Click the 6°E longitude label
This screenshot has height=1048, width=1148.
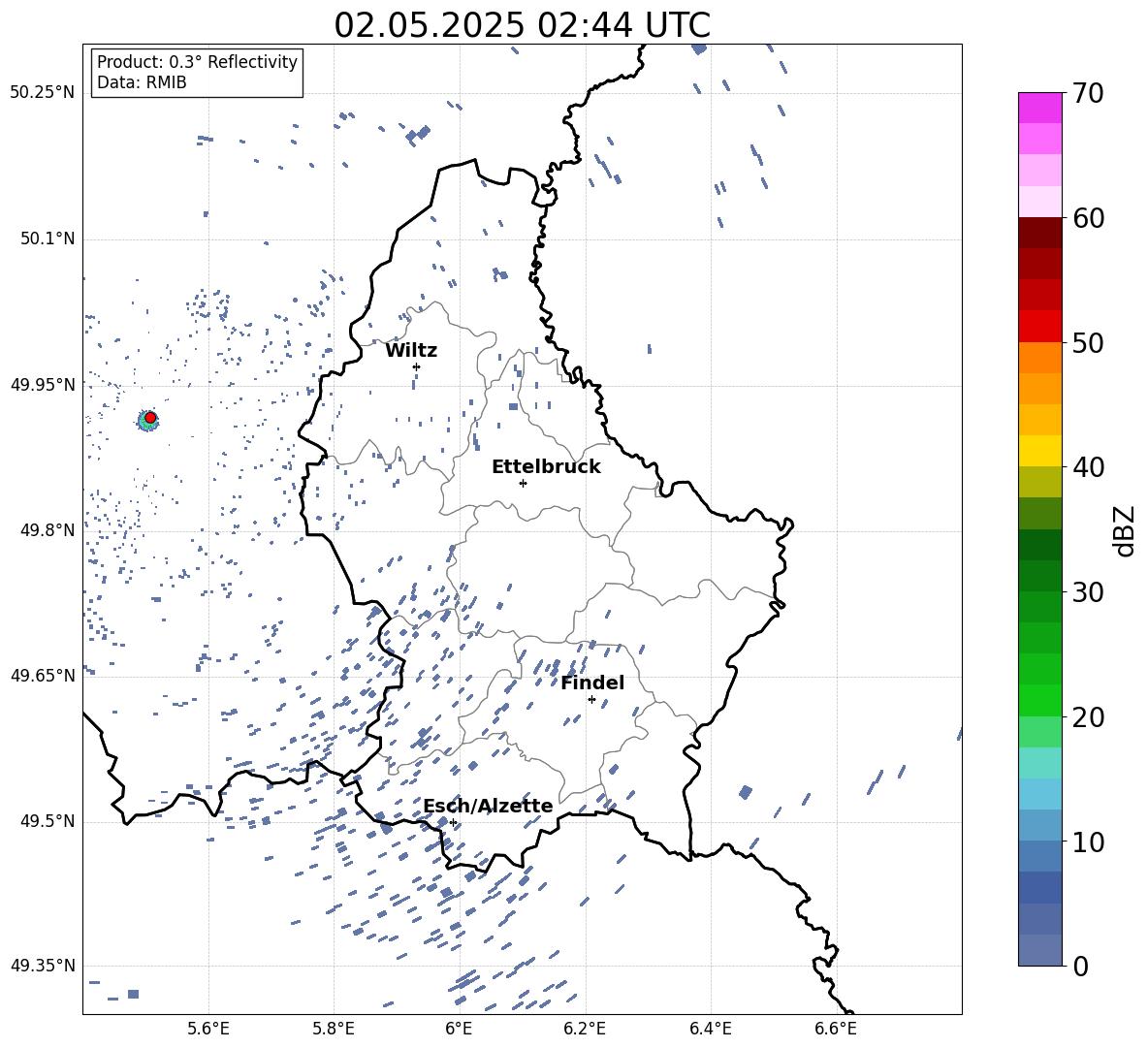(x=459, y=1029)
